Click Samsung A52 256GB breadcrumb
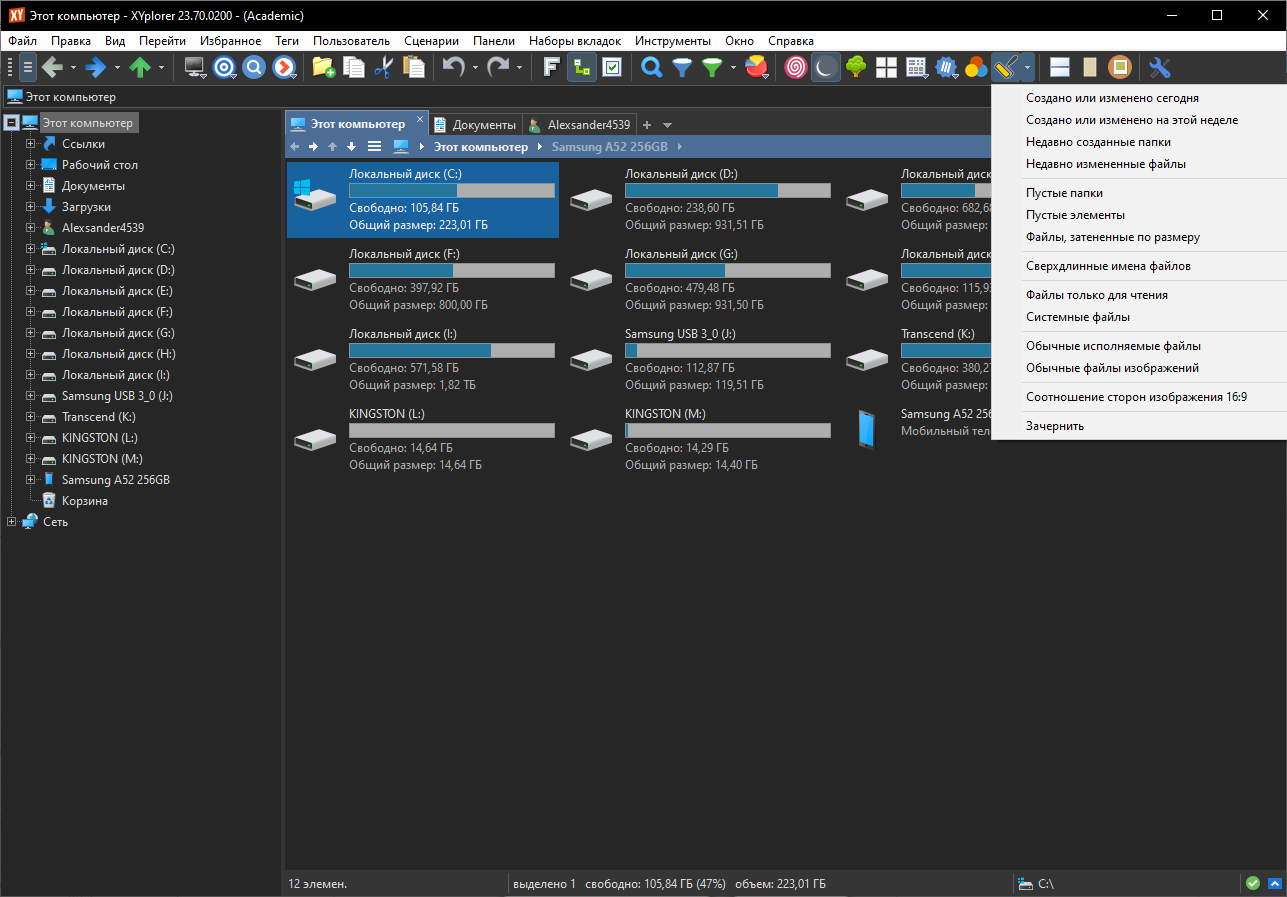 (610, 147)
